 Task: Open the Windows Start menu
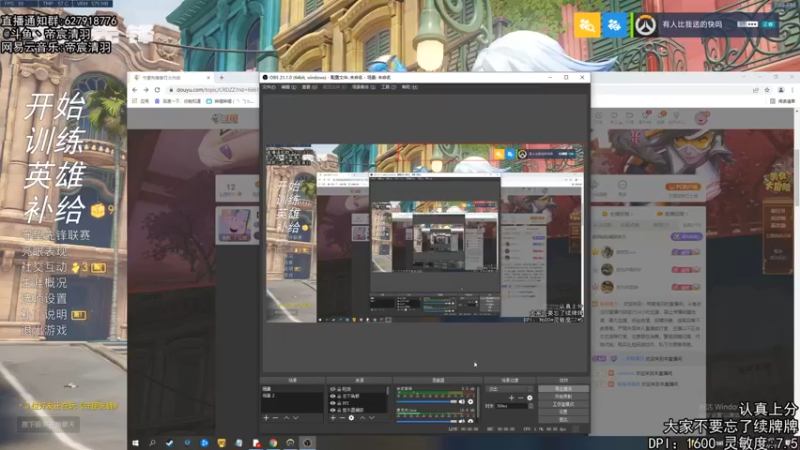[x=135, y=443]
